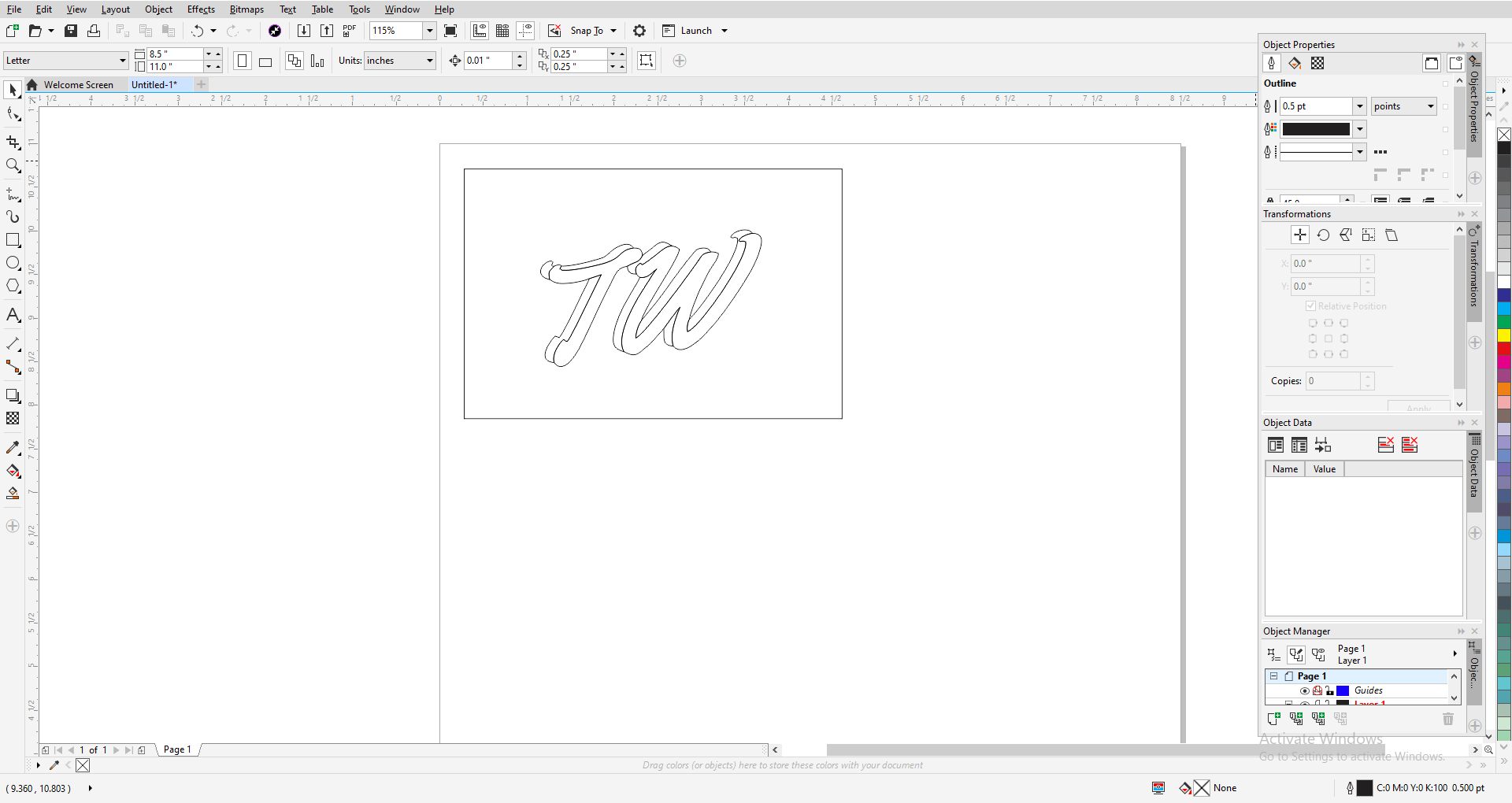Open Snap To dropdown

tap(613, 31)
